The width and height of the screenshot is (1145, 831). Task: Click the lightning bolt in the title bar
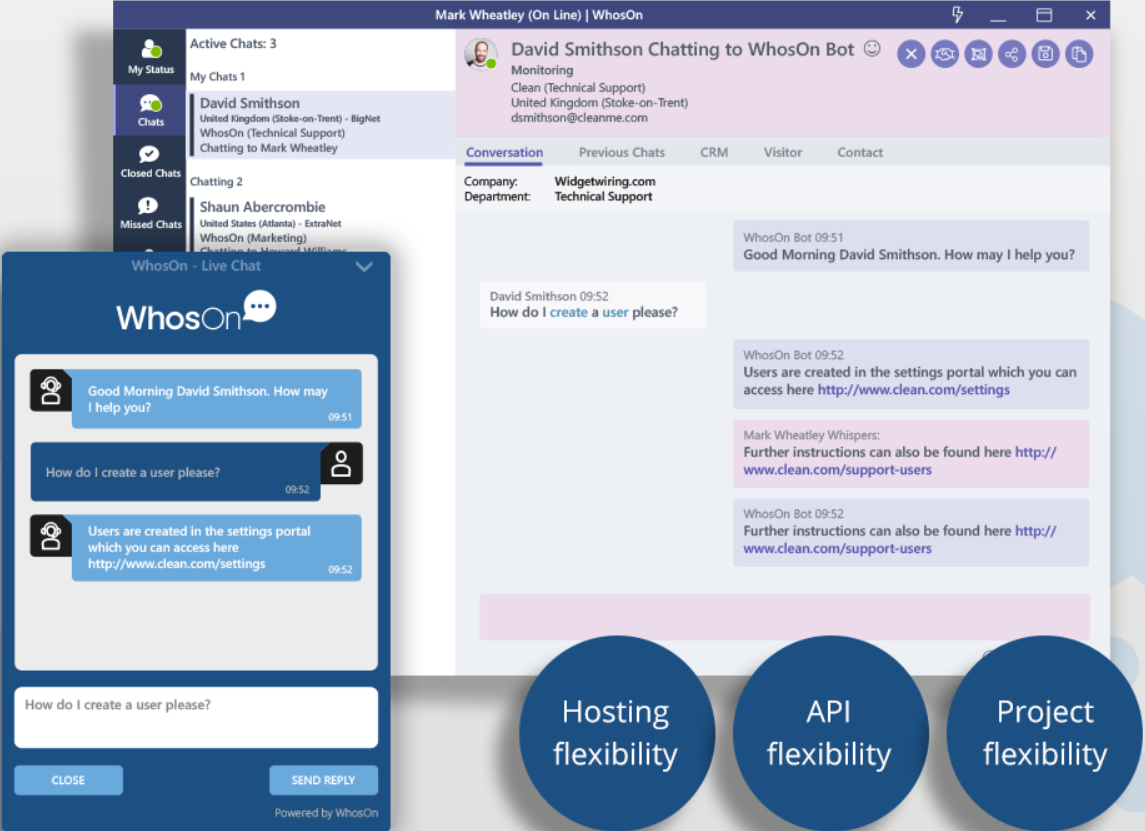click(x=957, y=14)
